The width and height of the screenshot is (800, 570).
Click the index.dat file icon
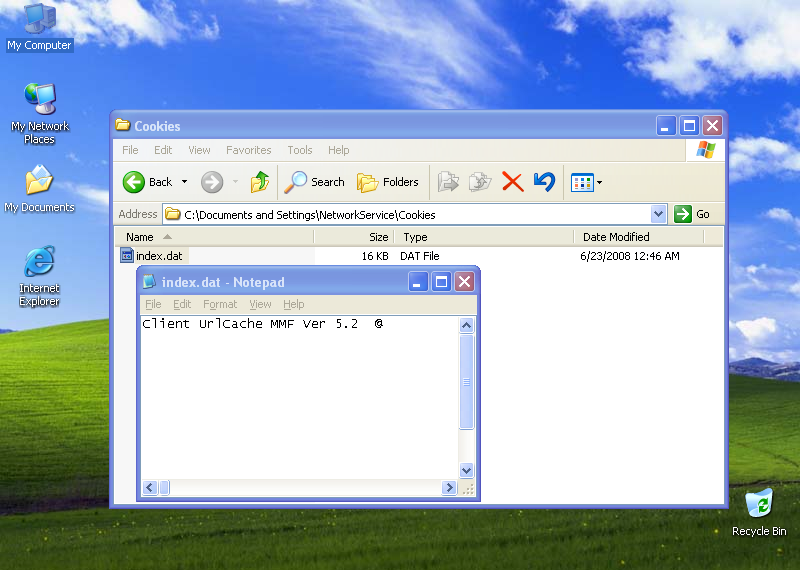coord(127,255)
